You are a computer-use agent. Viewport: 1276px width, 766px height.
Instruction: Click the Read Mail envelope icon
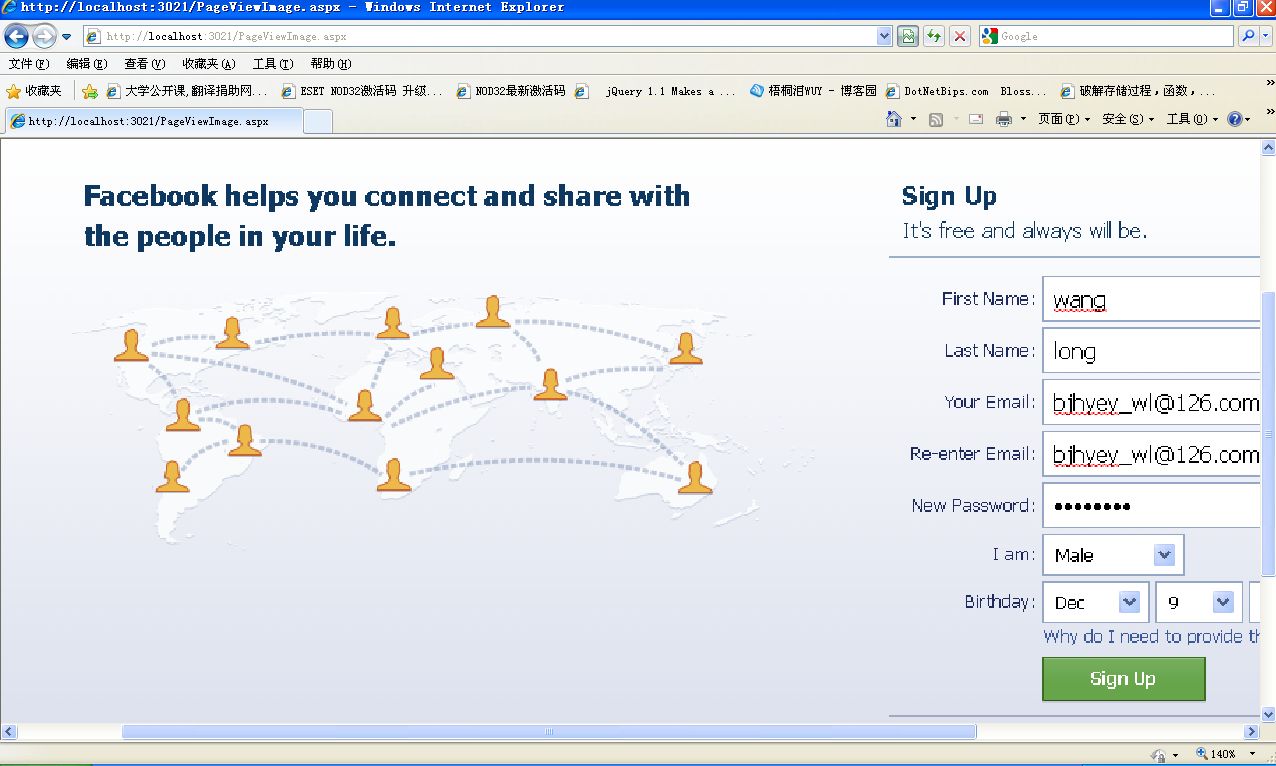coord(976,119)
